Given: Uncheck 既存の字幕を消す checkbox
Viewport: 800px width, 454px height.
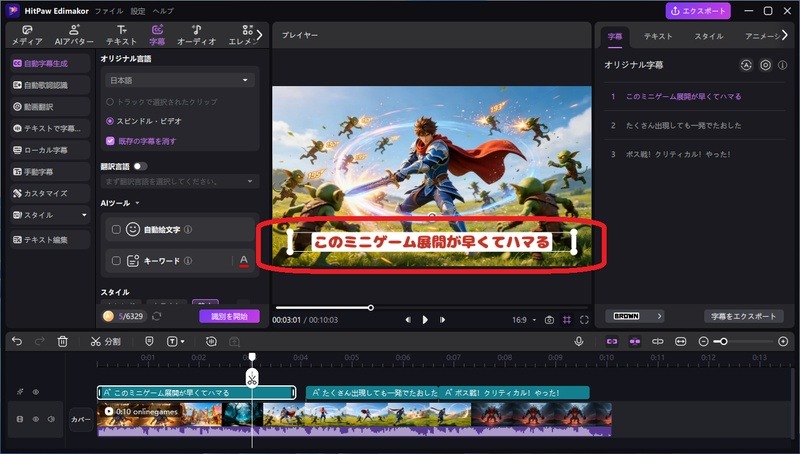Looking at the screenshot, I should [x=110, y=141].
